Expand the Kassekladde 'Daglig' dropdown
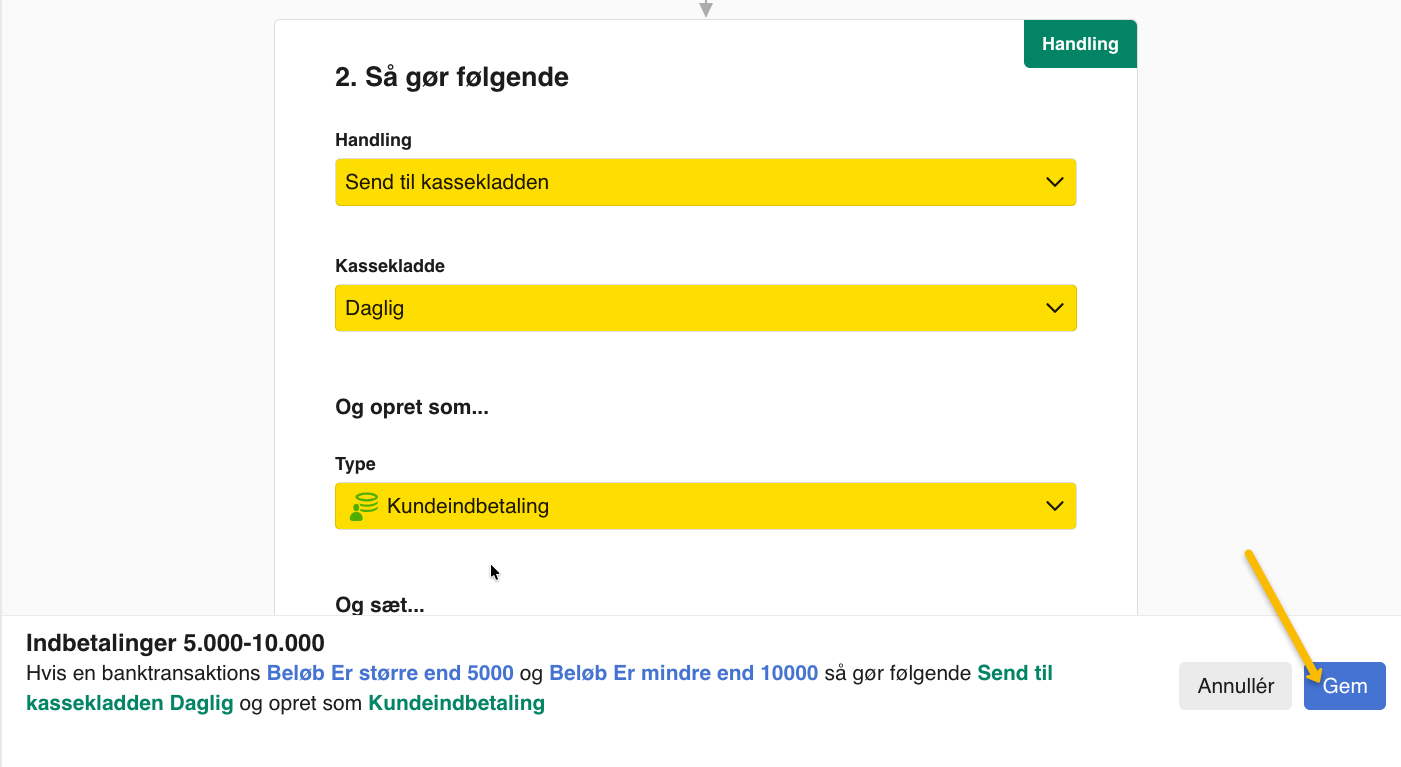1401x767 pixels. [x=705, y=308]
